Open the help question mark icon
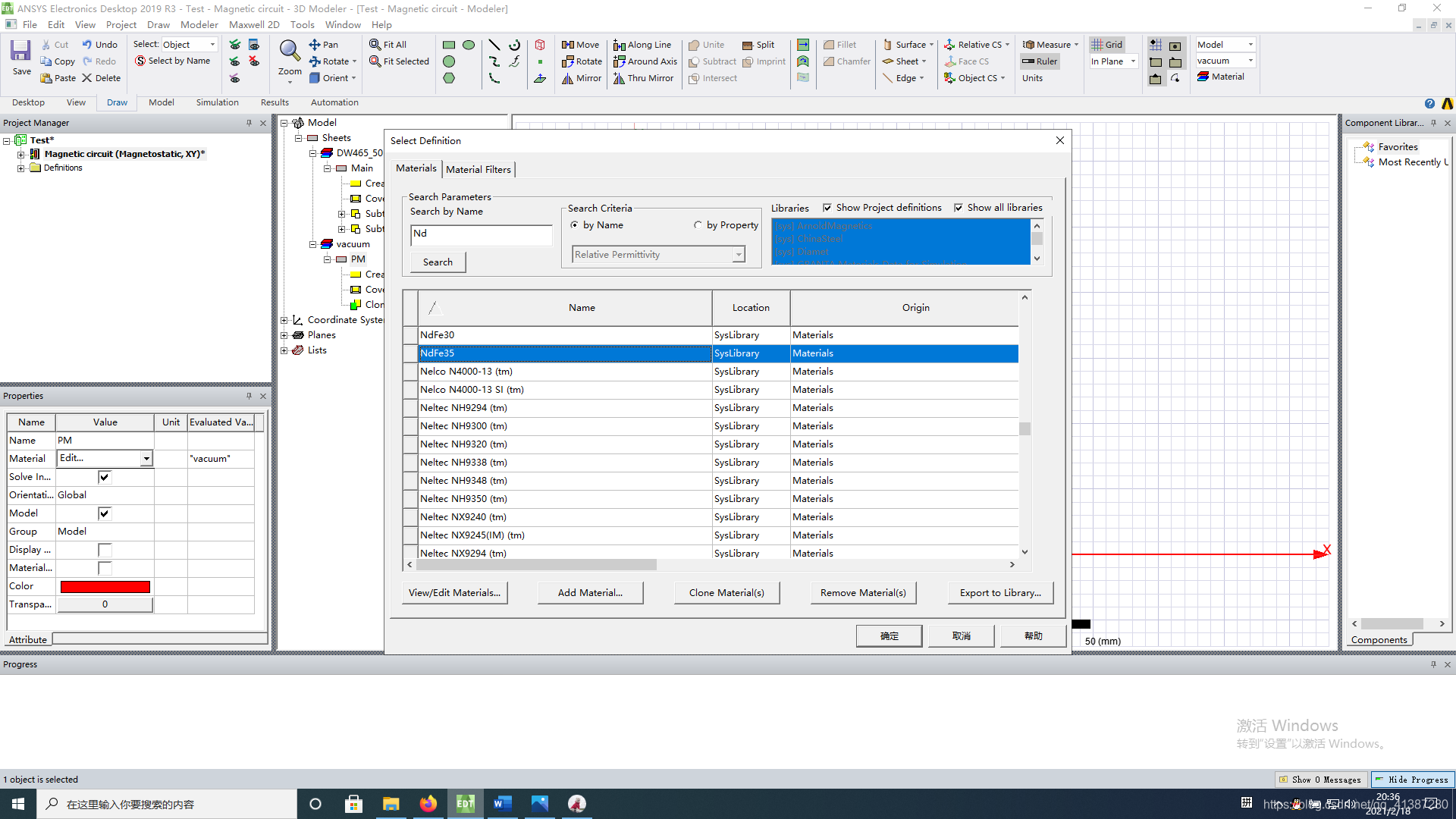 point(1429,103)
